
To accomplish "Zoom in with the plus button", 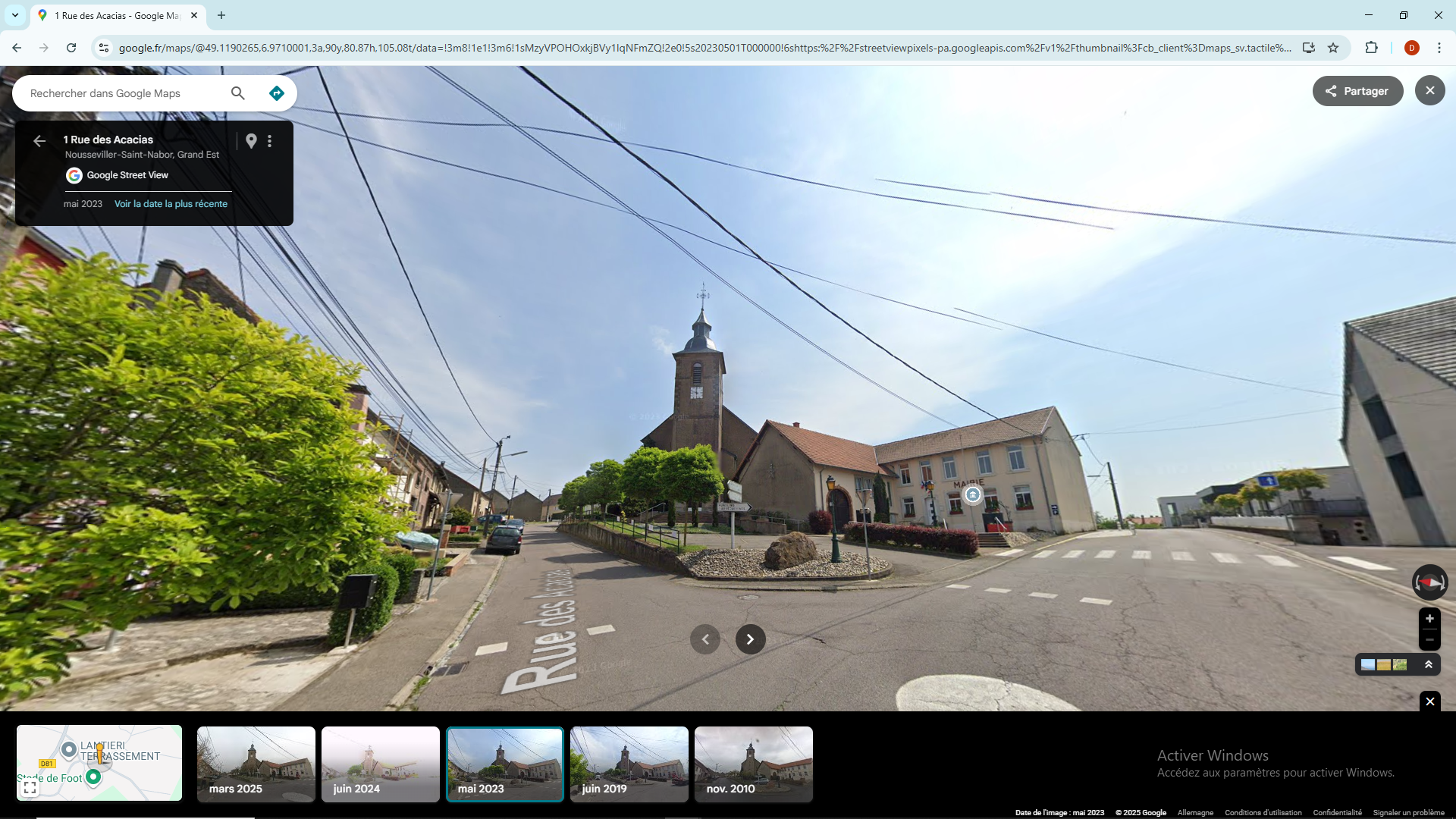I will point(1429,619).
